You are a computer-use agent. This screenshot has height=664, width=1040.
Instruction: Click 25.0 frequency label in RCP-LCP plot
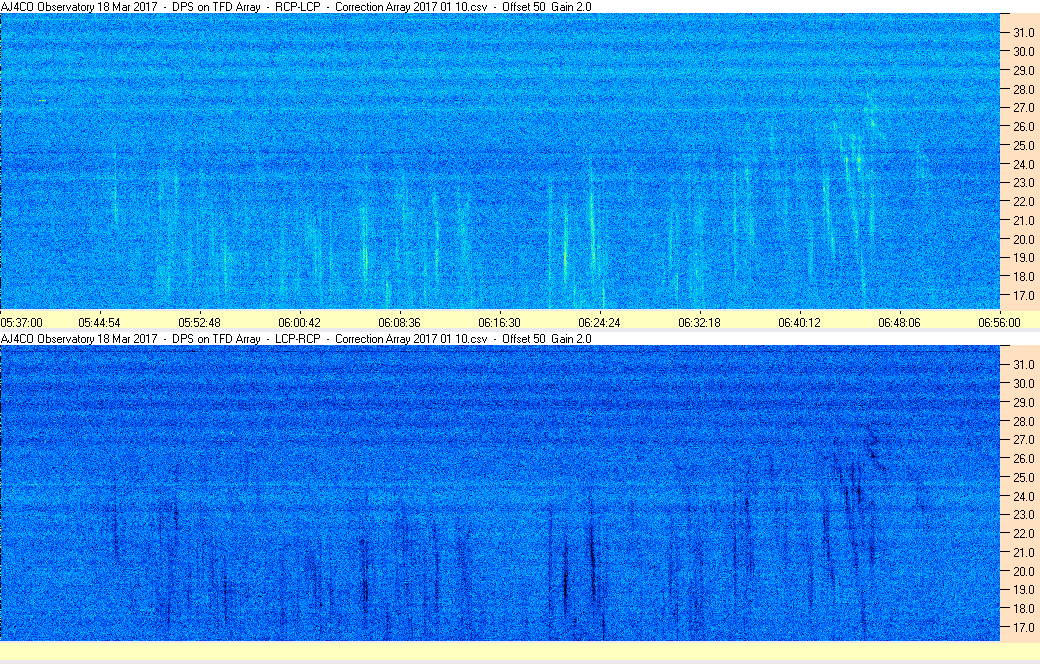point(1023,145)
